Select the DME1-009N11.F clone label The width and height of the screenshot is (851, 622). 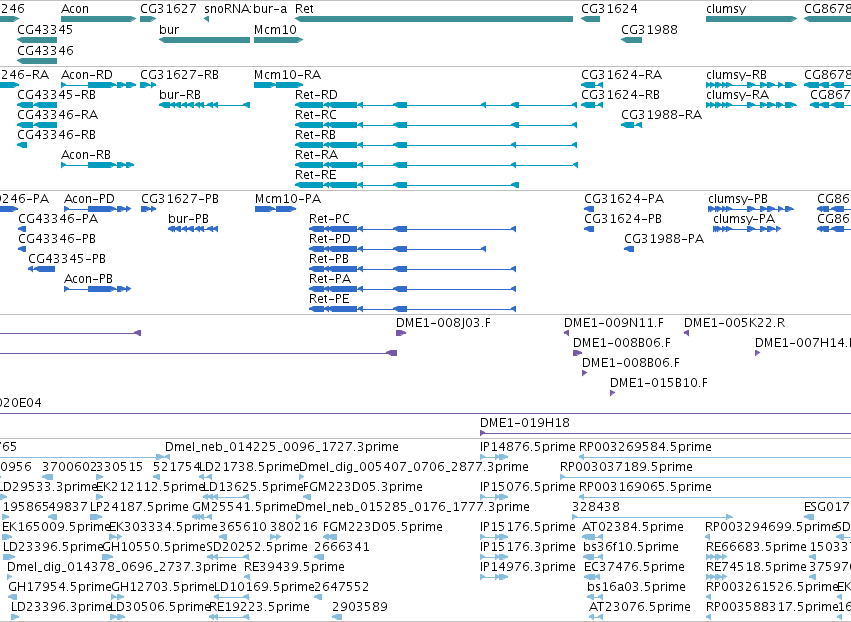614,323
